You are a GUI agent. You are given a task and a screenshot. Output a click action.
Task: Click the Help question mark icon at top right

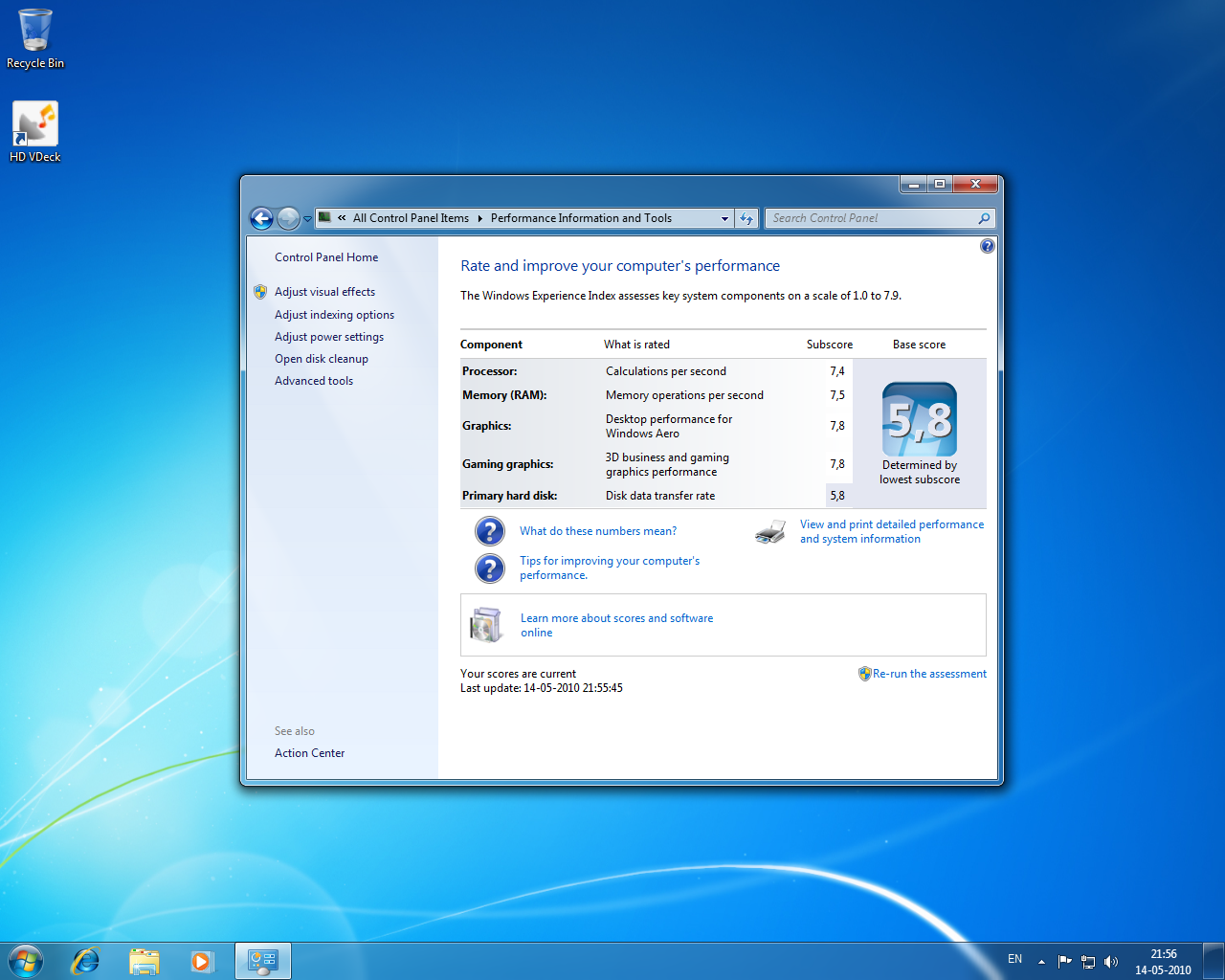987,245
